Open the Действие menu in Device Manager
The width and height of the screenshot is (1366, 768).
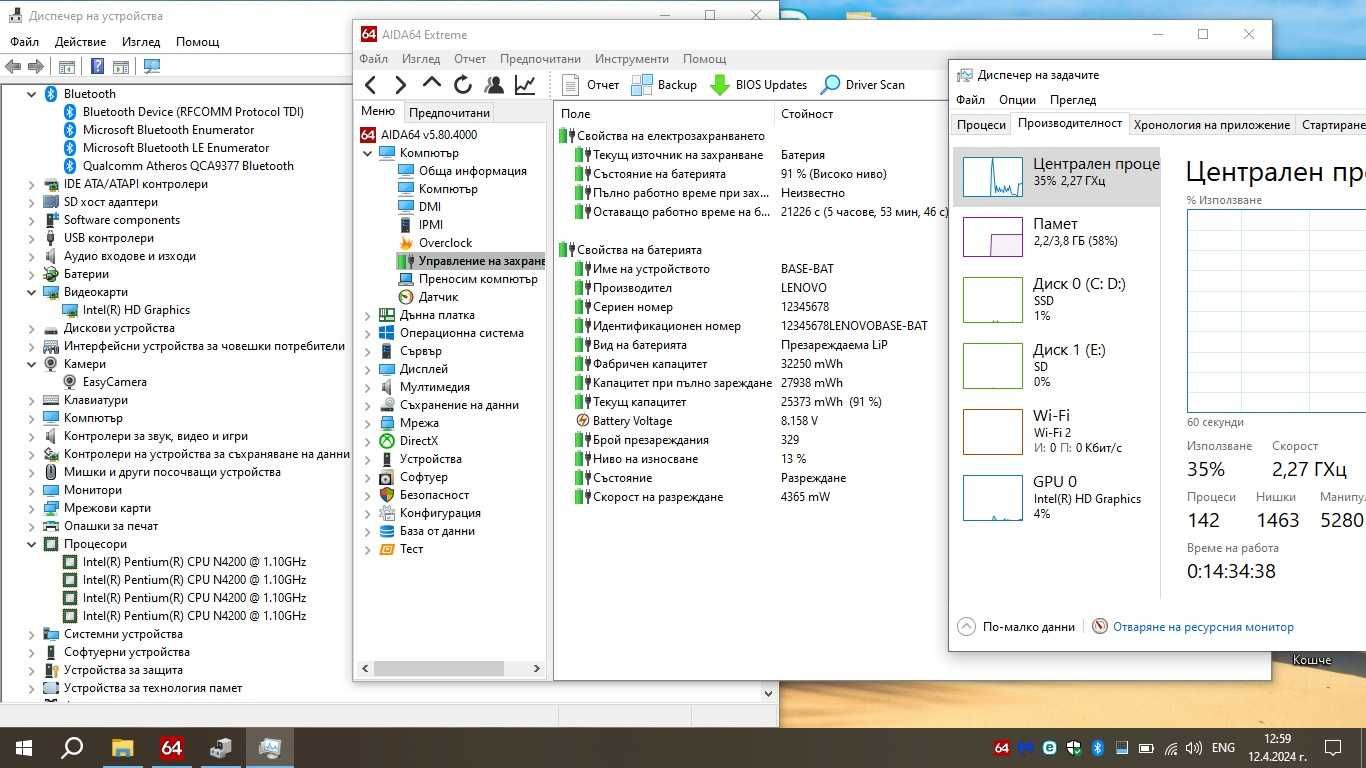point(80,42)
